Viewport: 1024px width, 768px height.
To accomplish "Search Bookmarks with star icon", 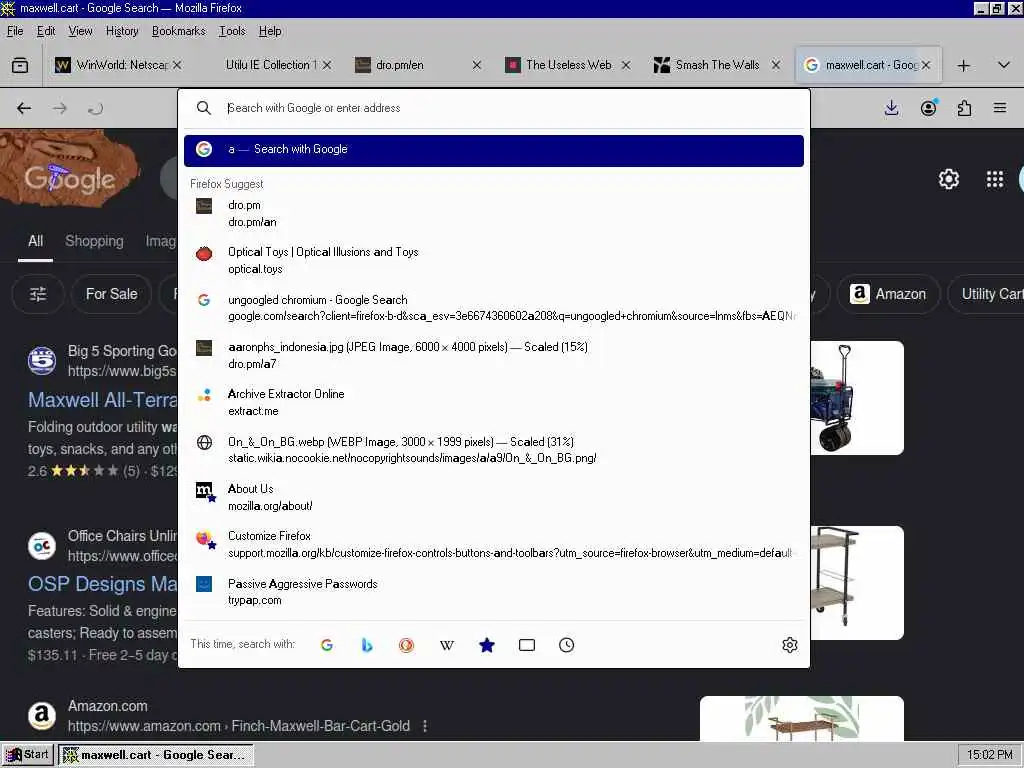I will coord(487,645).
